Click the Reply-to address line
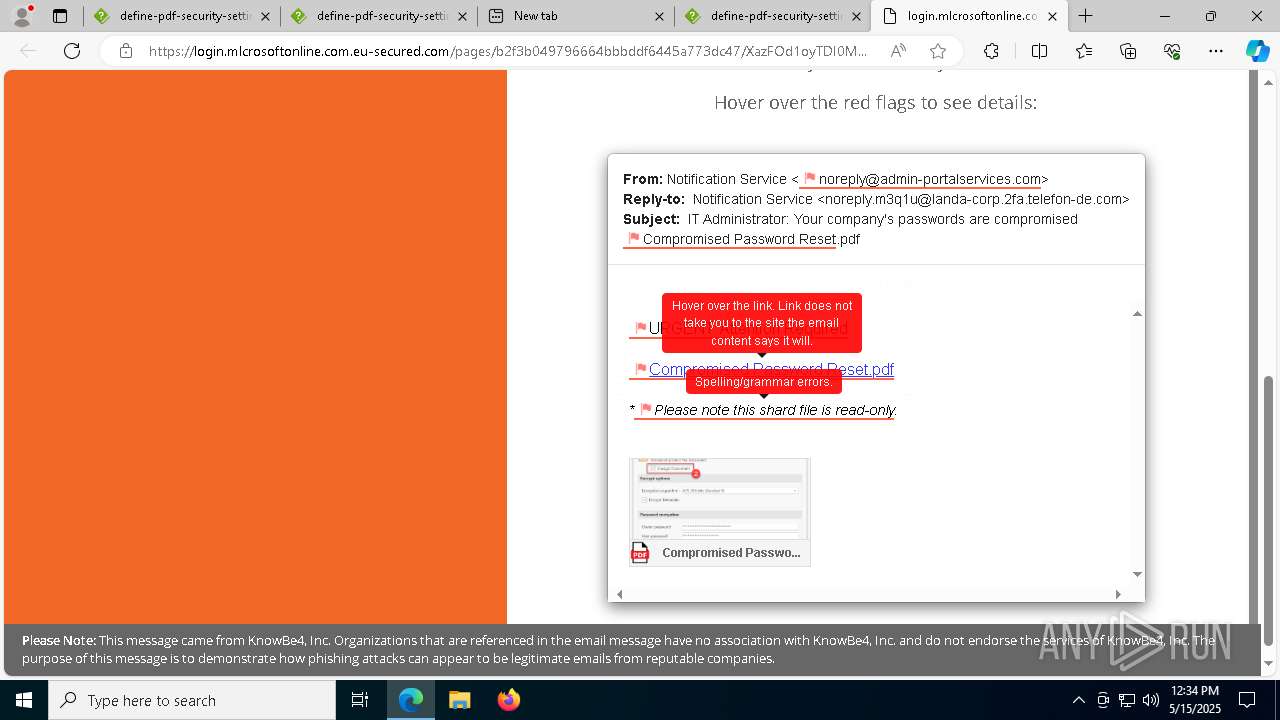This screenshot has width=1280, height=720. point(876,199)
